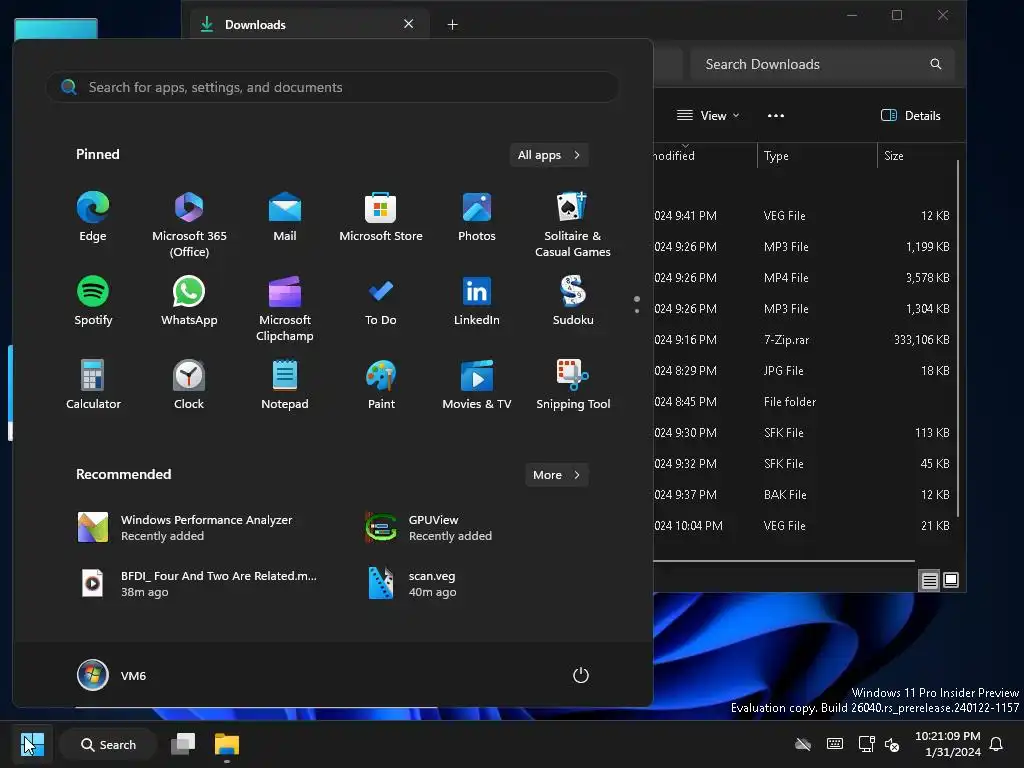The image size is (1024, 768).
Task: Open taskbar Search box
Action: [x=108, y=744]
